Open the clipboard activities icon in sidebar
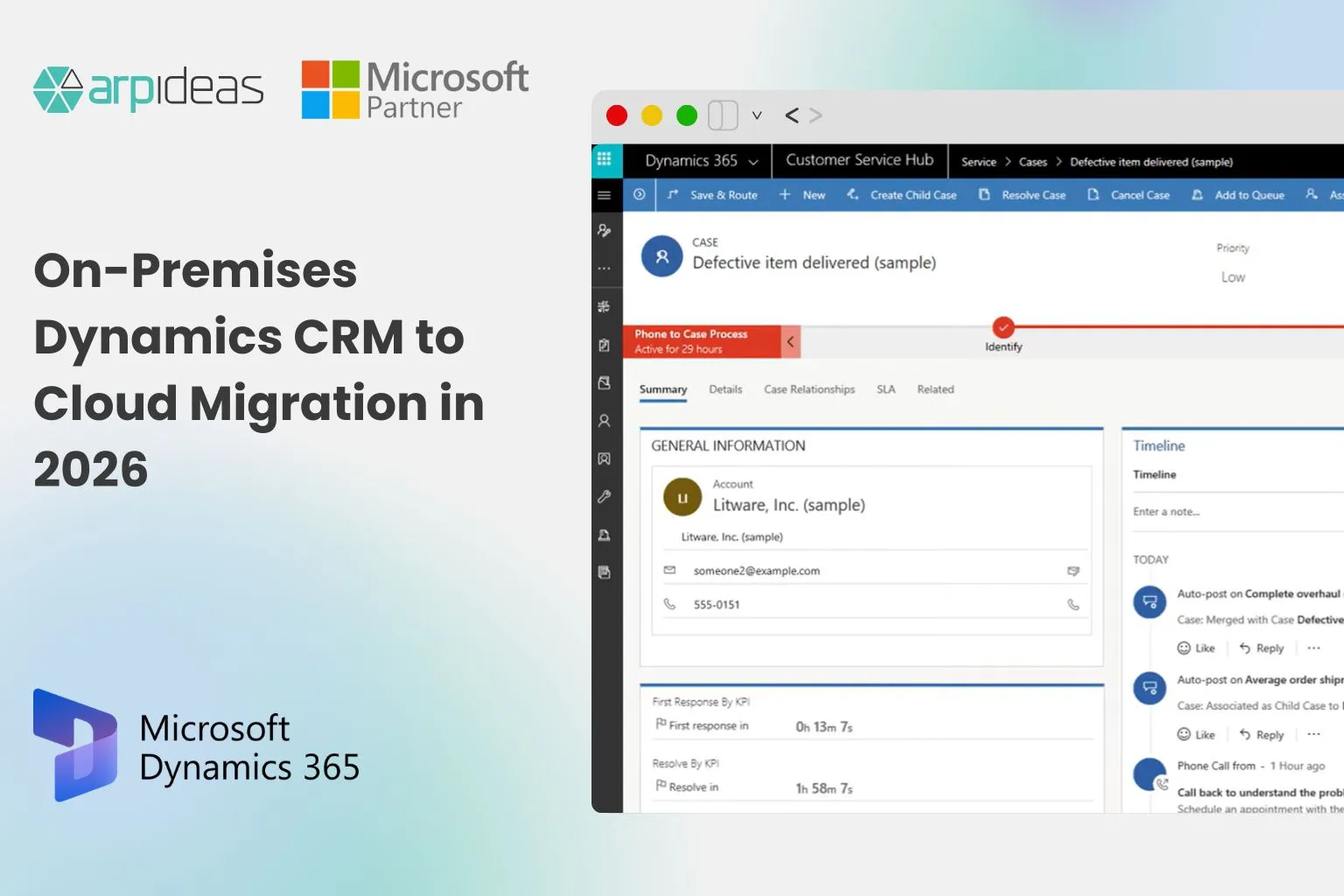This screenshot has width=1344, height=896. (605, 345)
